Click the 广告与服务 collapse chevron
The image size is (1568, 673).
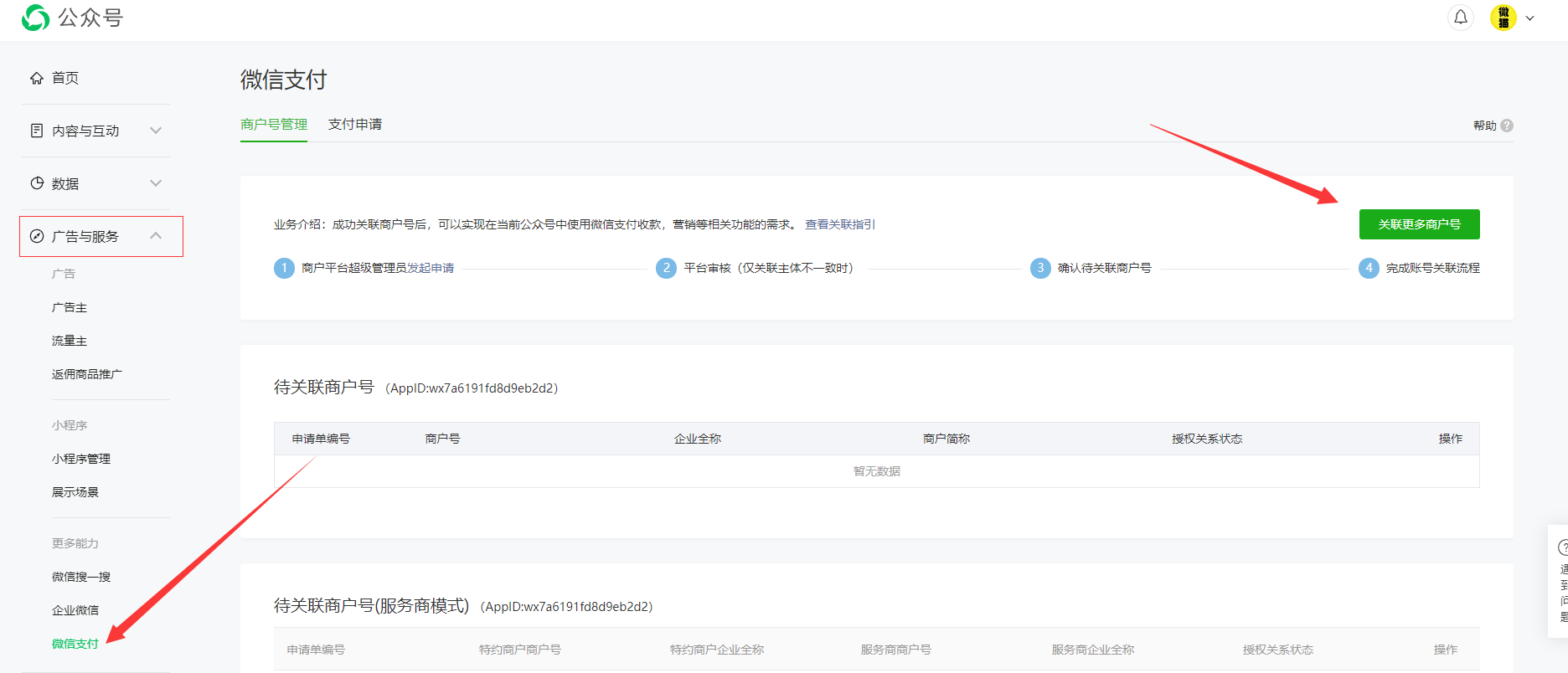(156, 236)
